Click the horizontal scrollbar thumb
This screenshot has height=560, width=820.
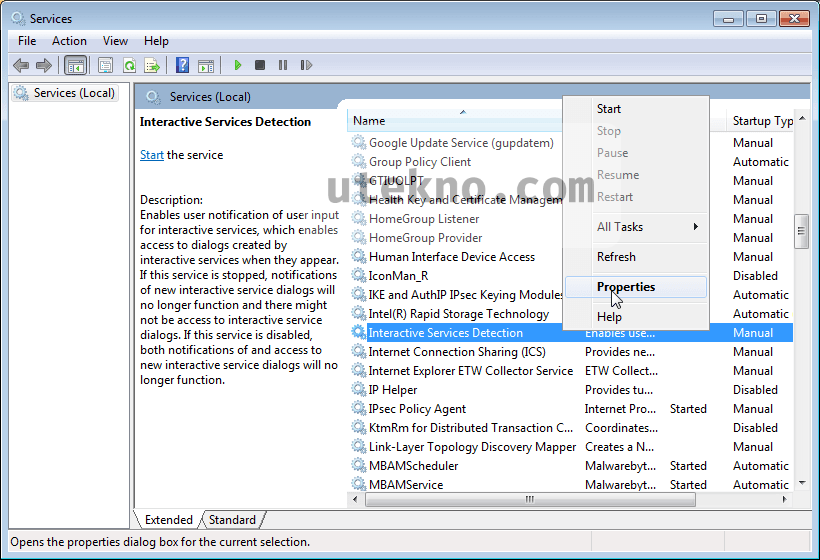tap(530, 499)
